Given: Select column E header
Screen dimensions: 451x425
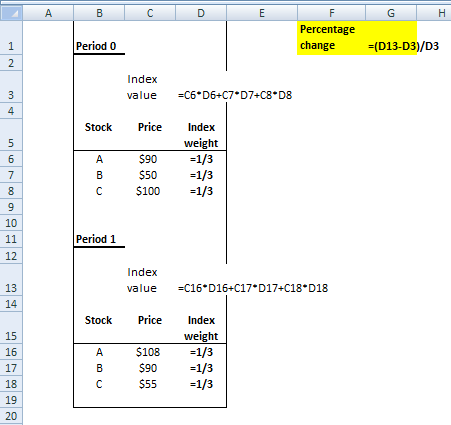Looking at the screenshot, I should point(262,13).
